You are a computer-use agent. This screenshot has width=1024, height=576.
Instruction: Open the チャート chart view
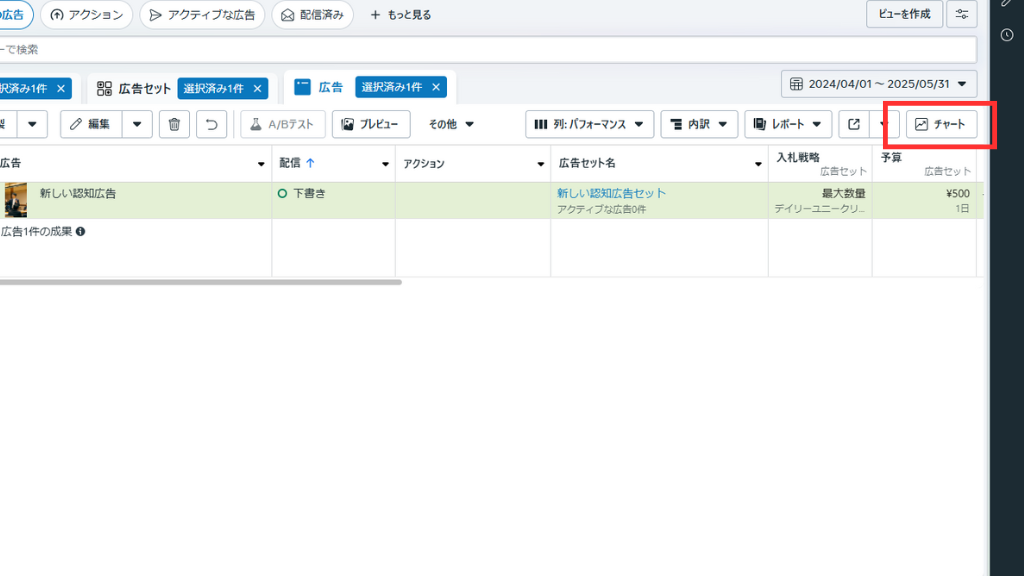click(941, 125)
